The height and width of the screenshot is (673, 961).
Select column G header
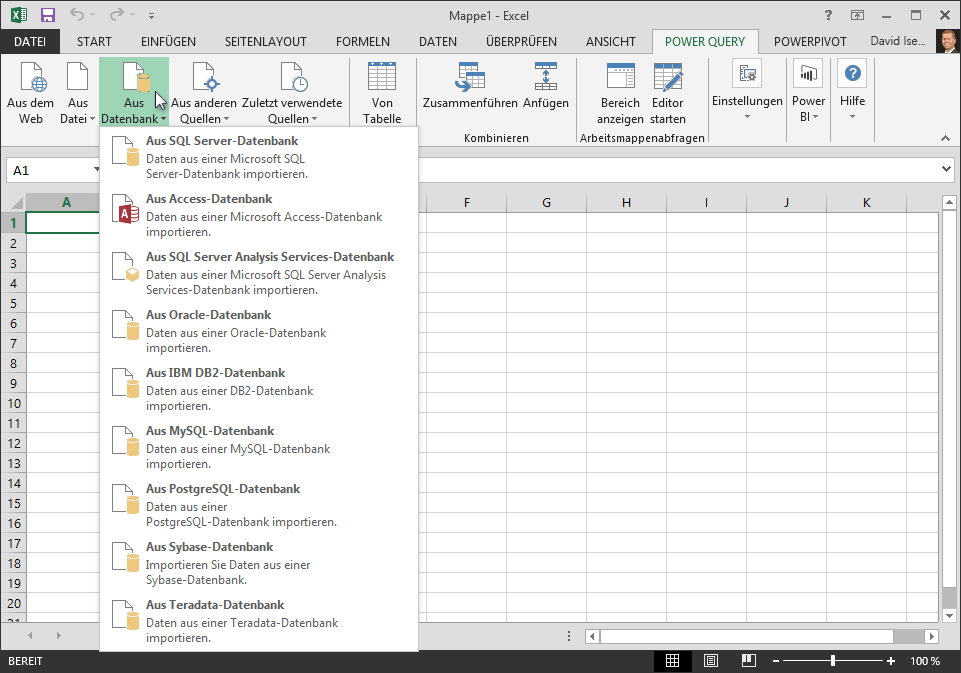click(x=546, y=202)
